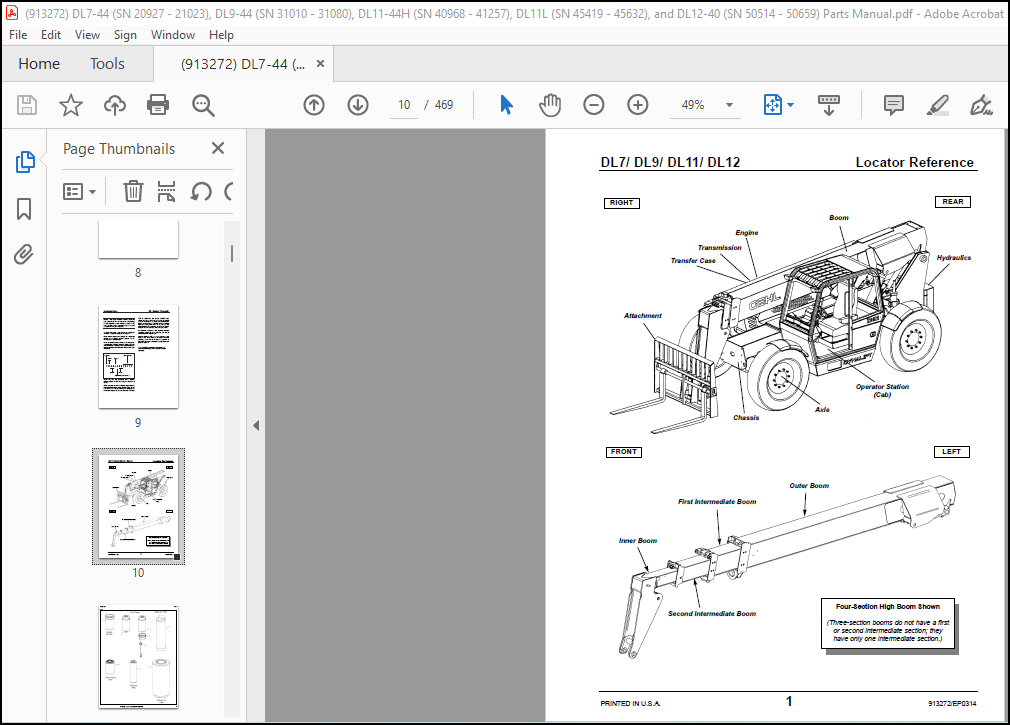
Task: Select the page 9 thumbnail
Action: coord(138,357)
